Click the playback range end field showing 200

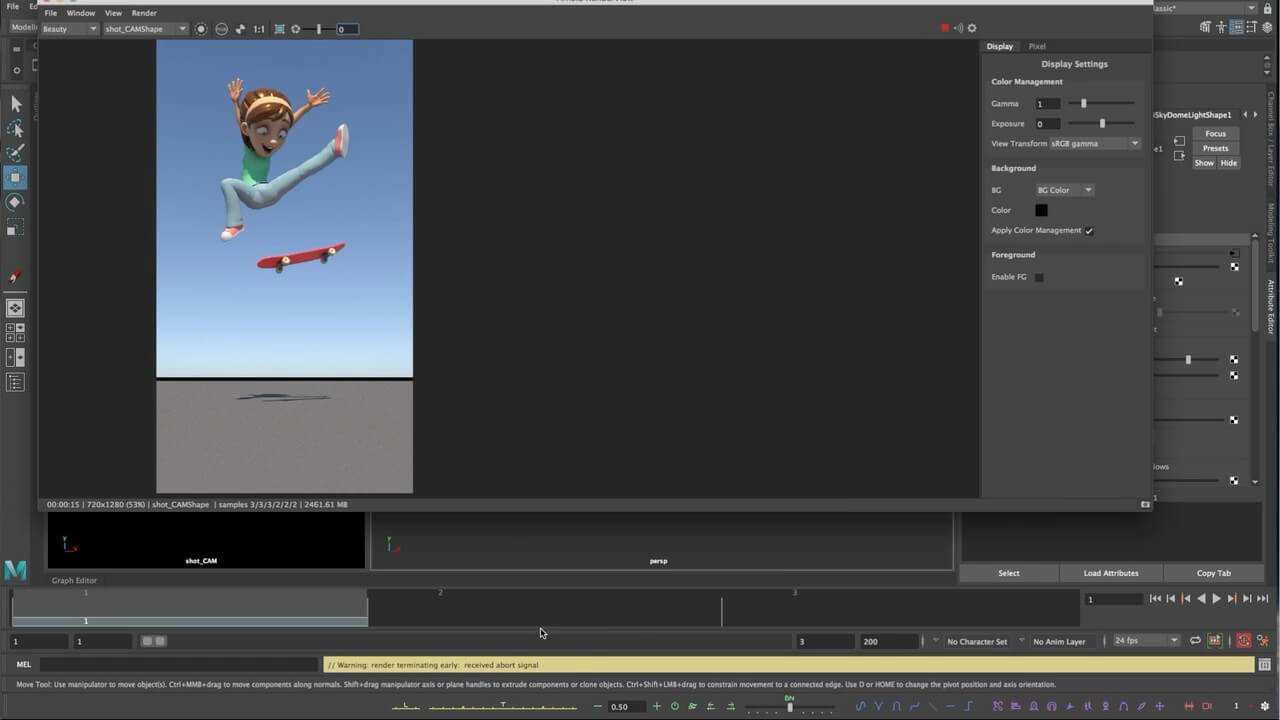click(888, 641)
